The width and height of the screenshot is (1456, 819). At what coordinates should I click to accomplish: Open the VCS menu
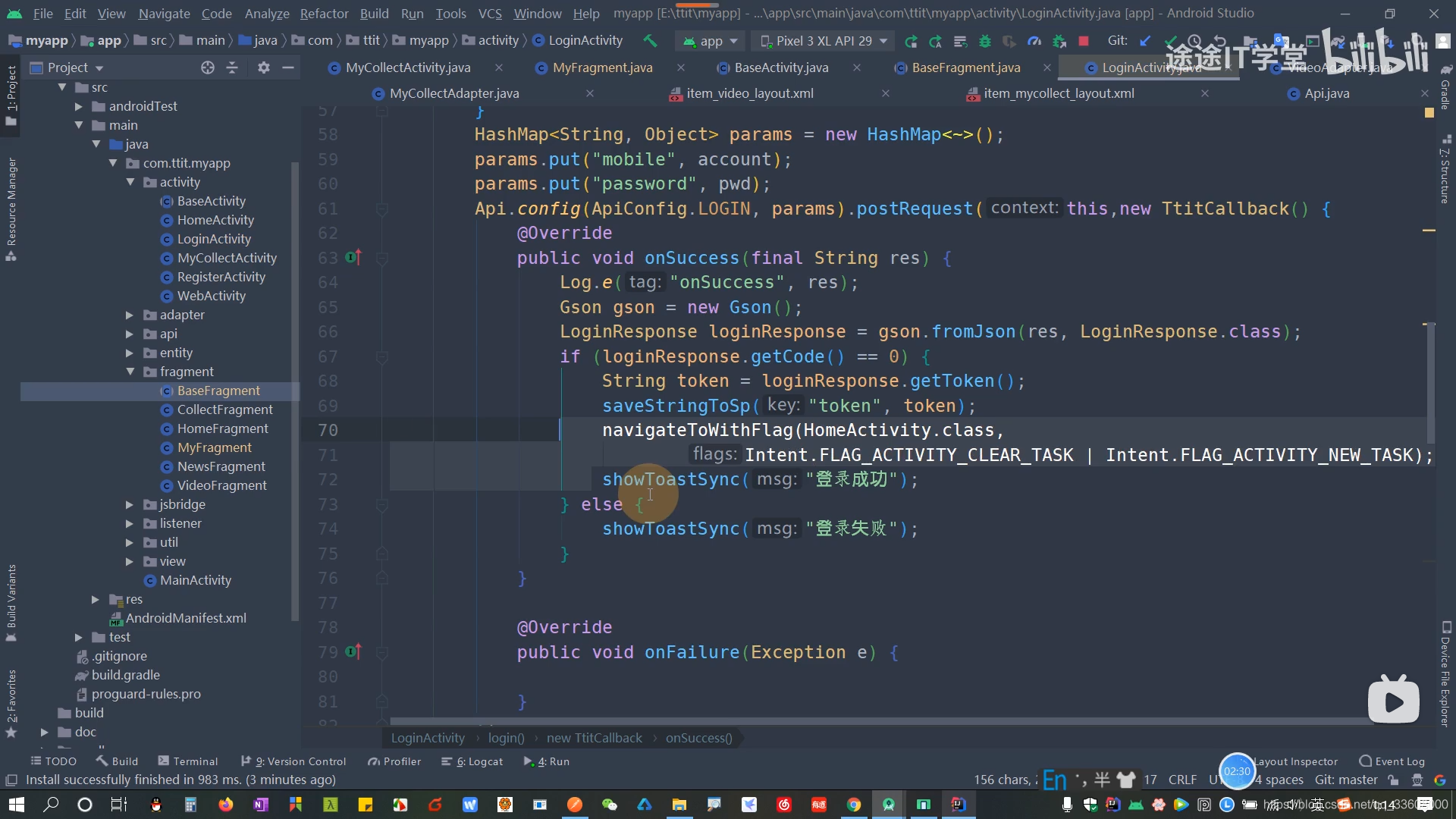(490, 14)
